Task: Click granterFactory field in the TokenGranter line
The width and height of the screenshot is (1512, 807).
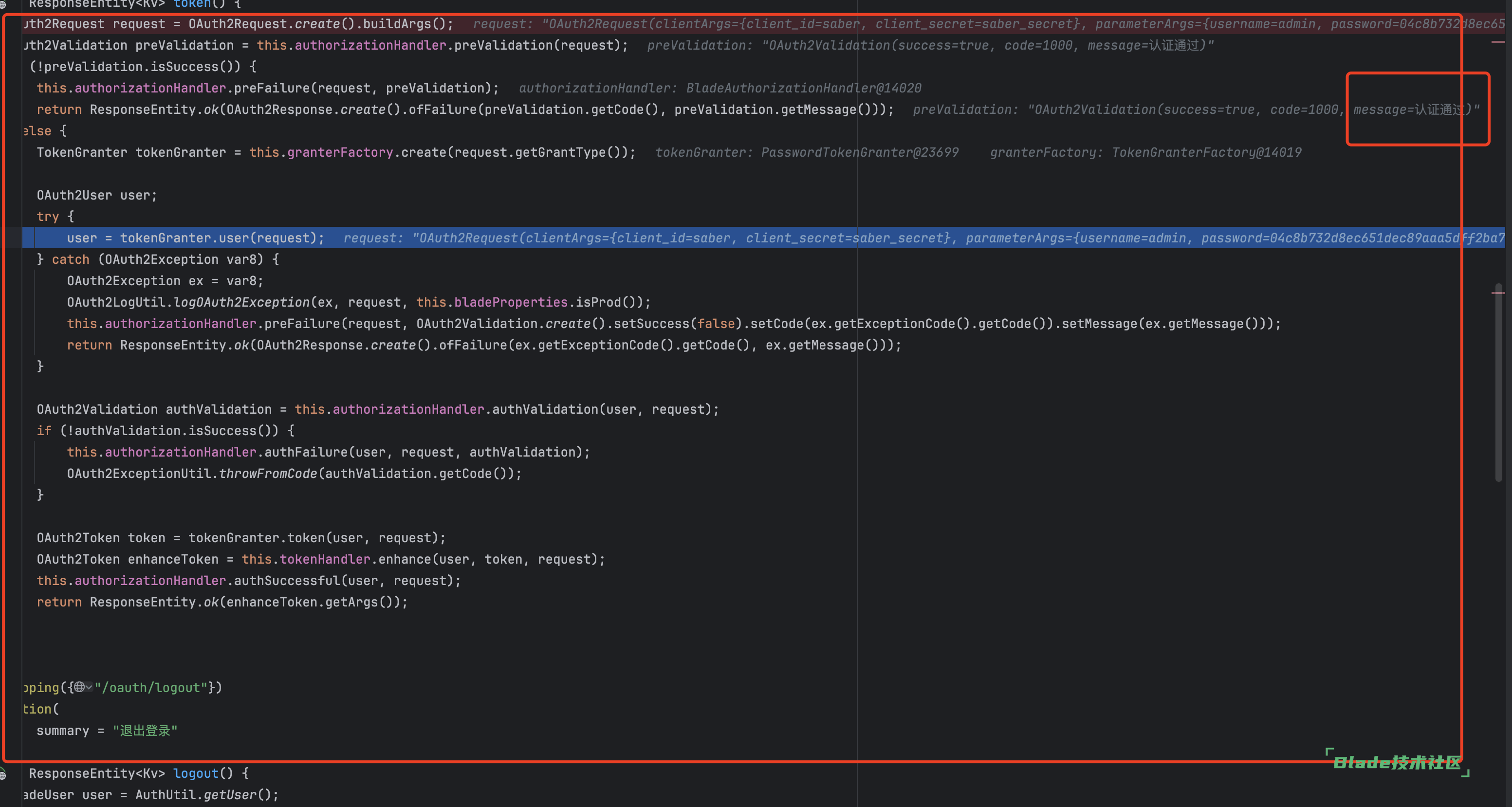Action: pos(340,153)
